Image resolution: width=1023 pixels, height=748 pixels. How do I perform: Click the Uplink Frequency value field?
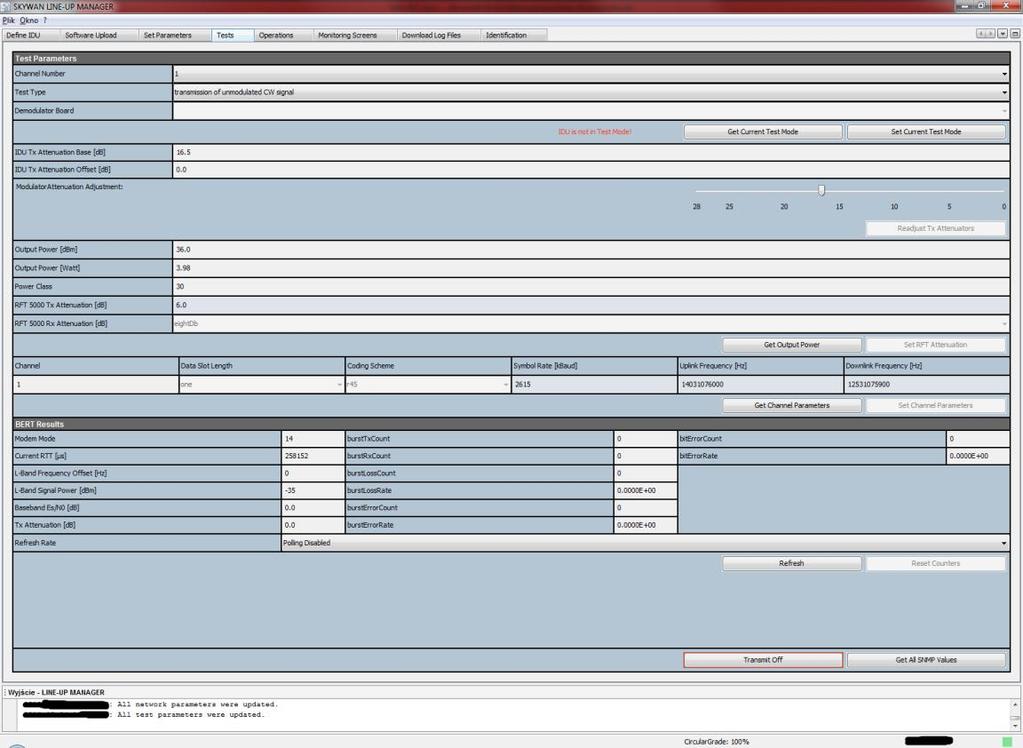pyautogui.click(x=760, y=384)
